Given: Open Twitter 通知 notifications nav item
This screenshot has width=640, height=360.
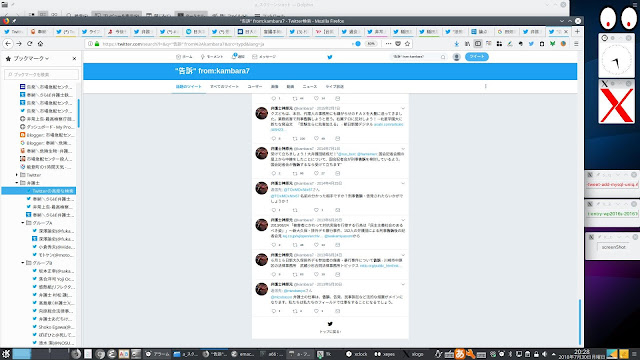Looking at the screenshot, I should click(238, 56).
